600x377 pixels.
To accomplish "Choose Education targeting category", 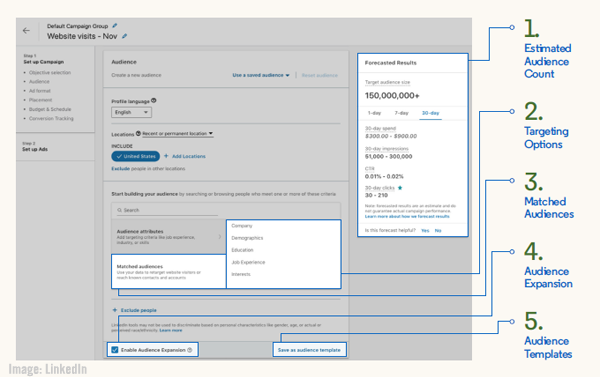I will pos(242,250).
